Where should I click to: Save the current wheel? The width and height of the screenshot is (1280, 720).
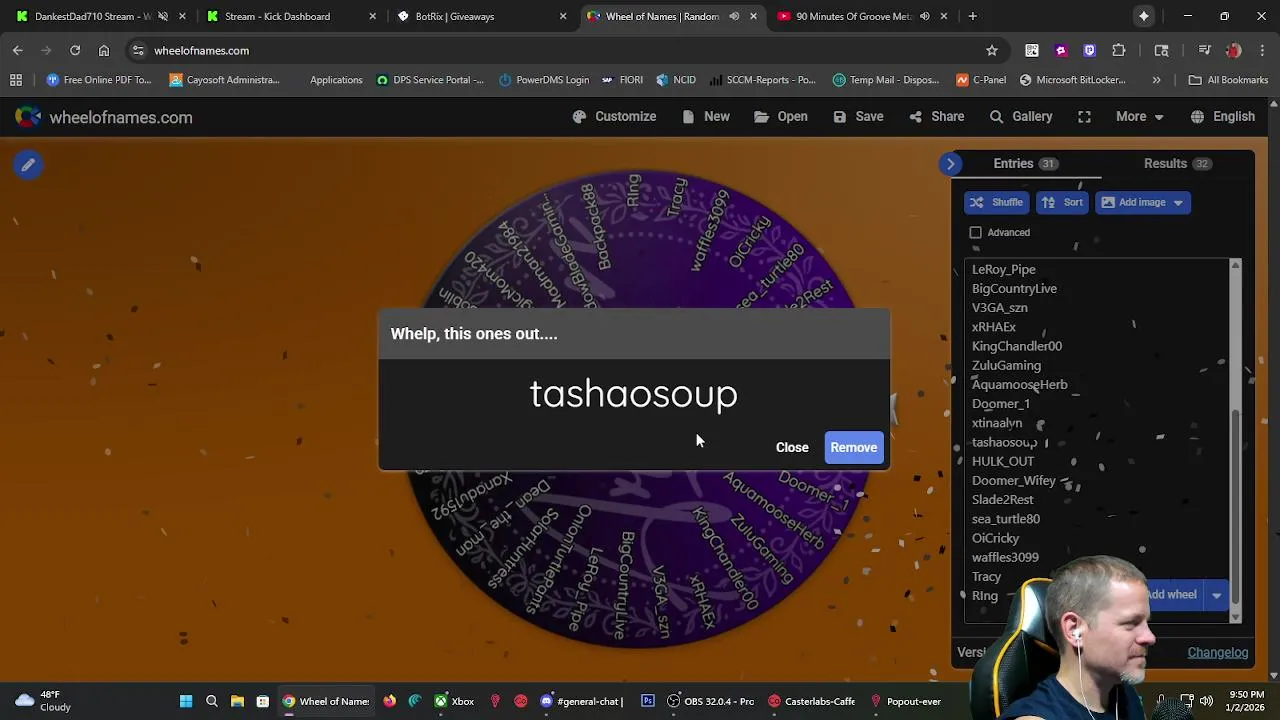858,117
